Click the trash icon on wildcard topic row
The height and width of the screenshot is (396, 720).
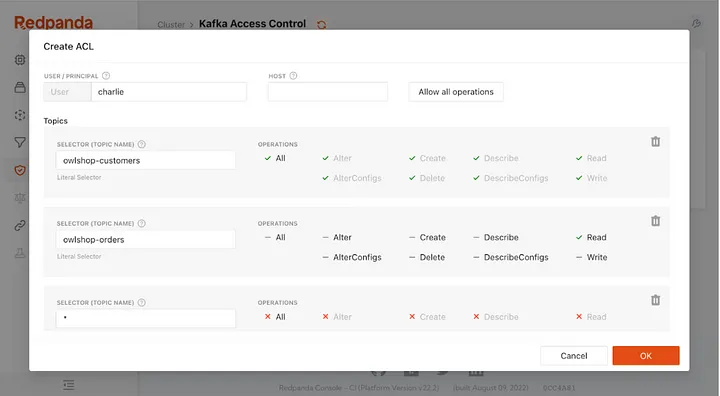(x=655, y=300)
